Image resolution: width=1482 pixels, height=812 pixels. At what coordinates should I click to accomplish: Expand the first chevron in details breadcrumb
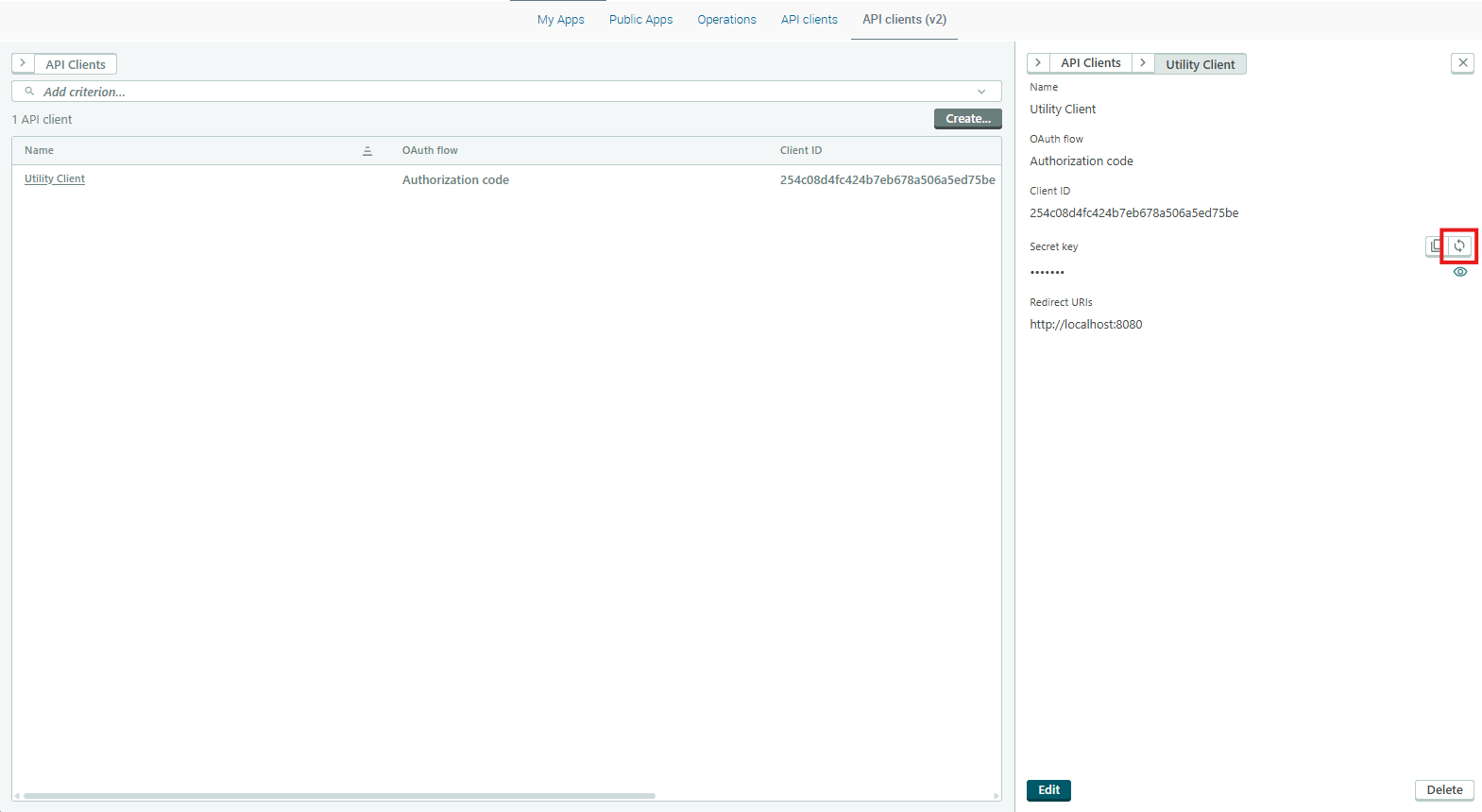(1038, 63)
